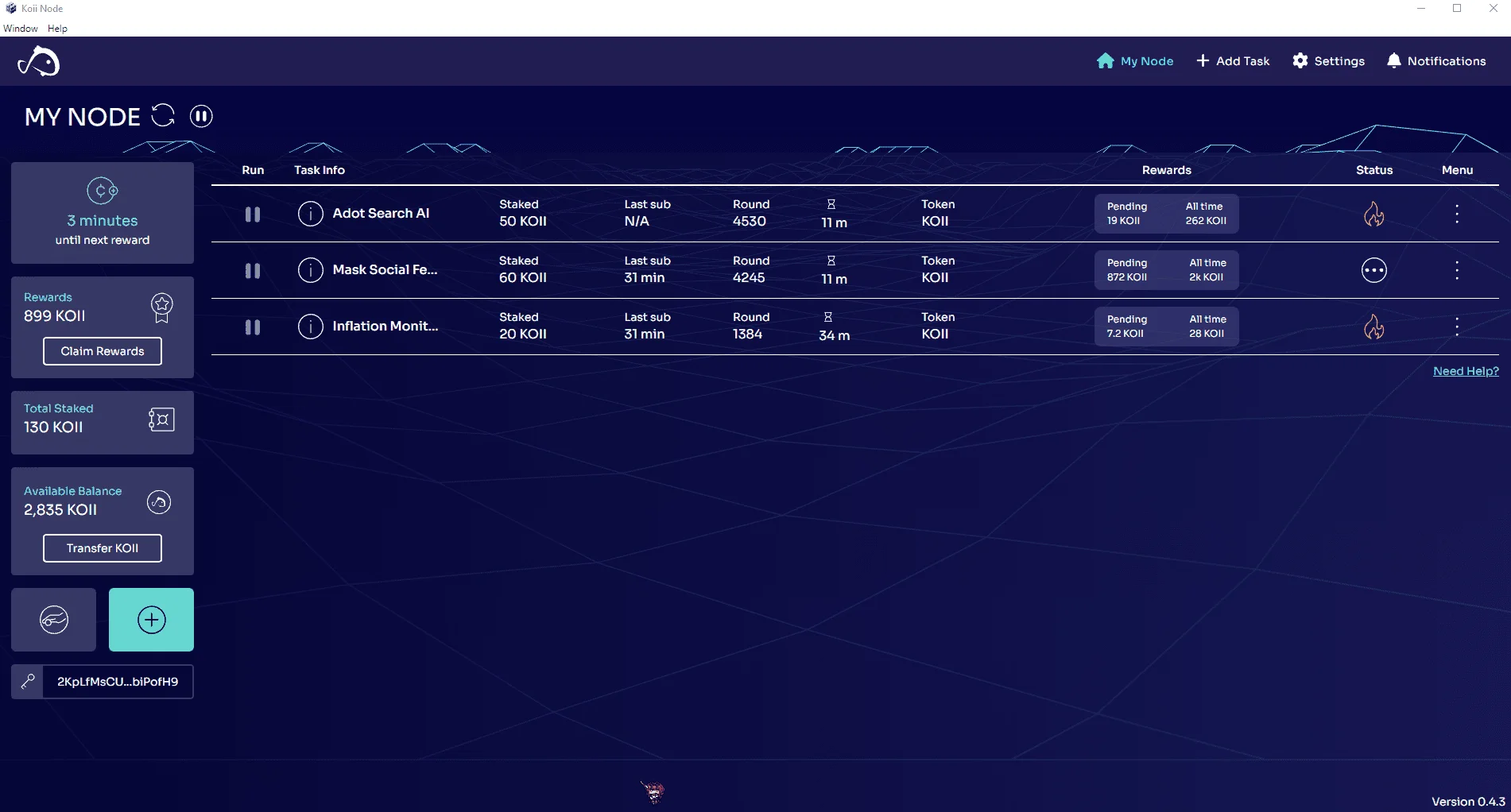Click the Pending 7.2 KOII rewards text

pyautogui.click(x=1127, y=327)
